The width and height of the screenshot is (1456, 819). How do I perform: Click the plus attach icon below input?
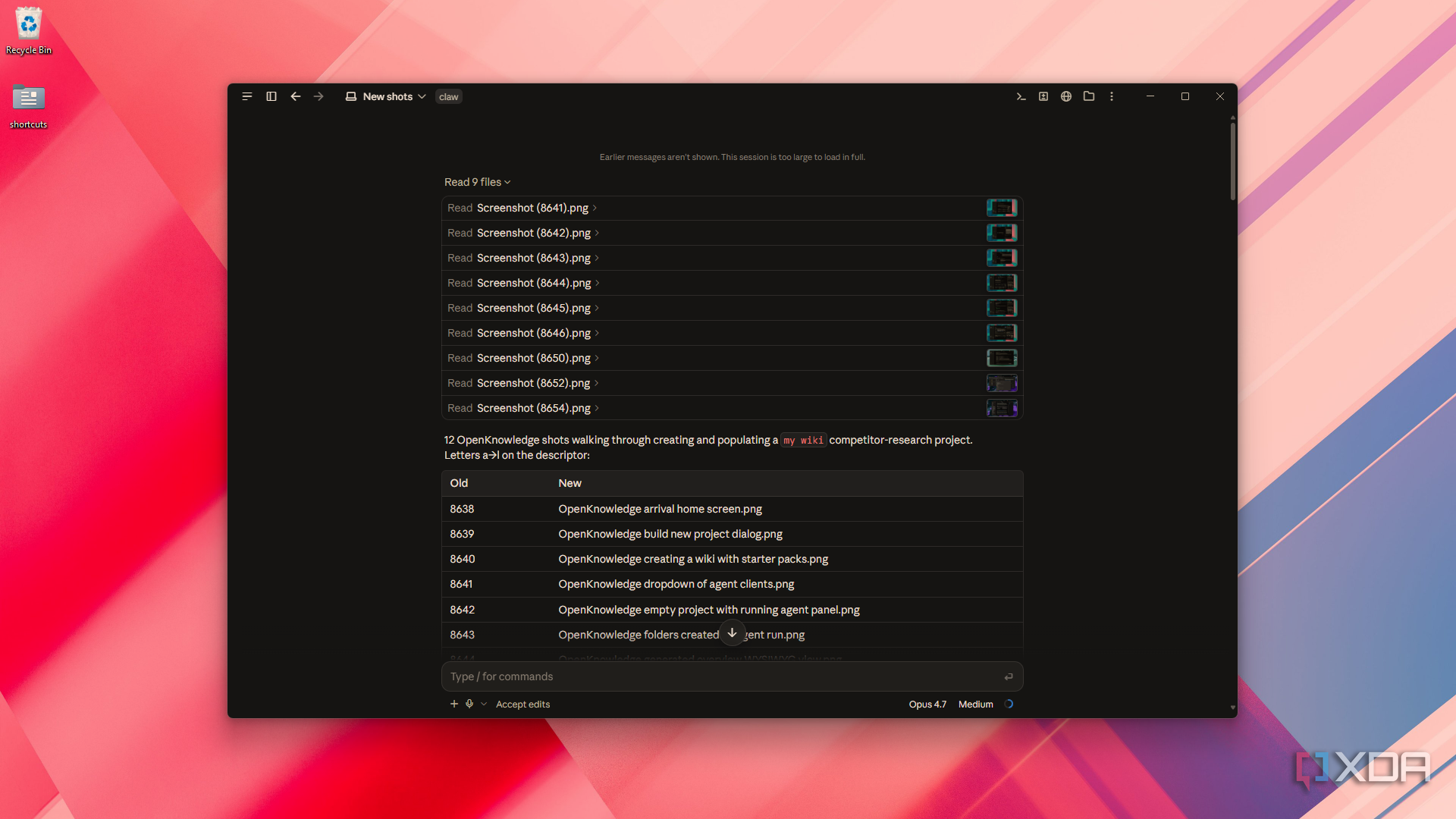point(454,704)
